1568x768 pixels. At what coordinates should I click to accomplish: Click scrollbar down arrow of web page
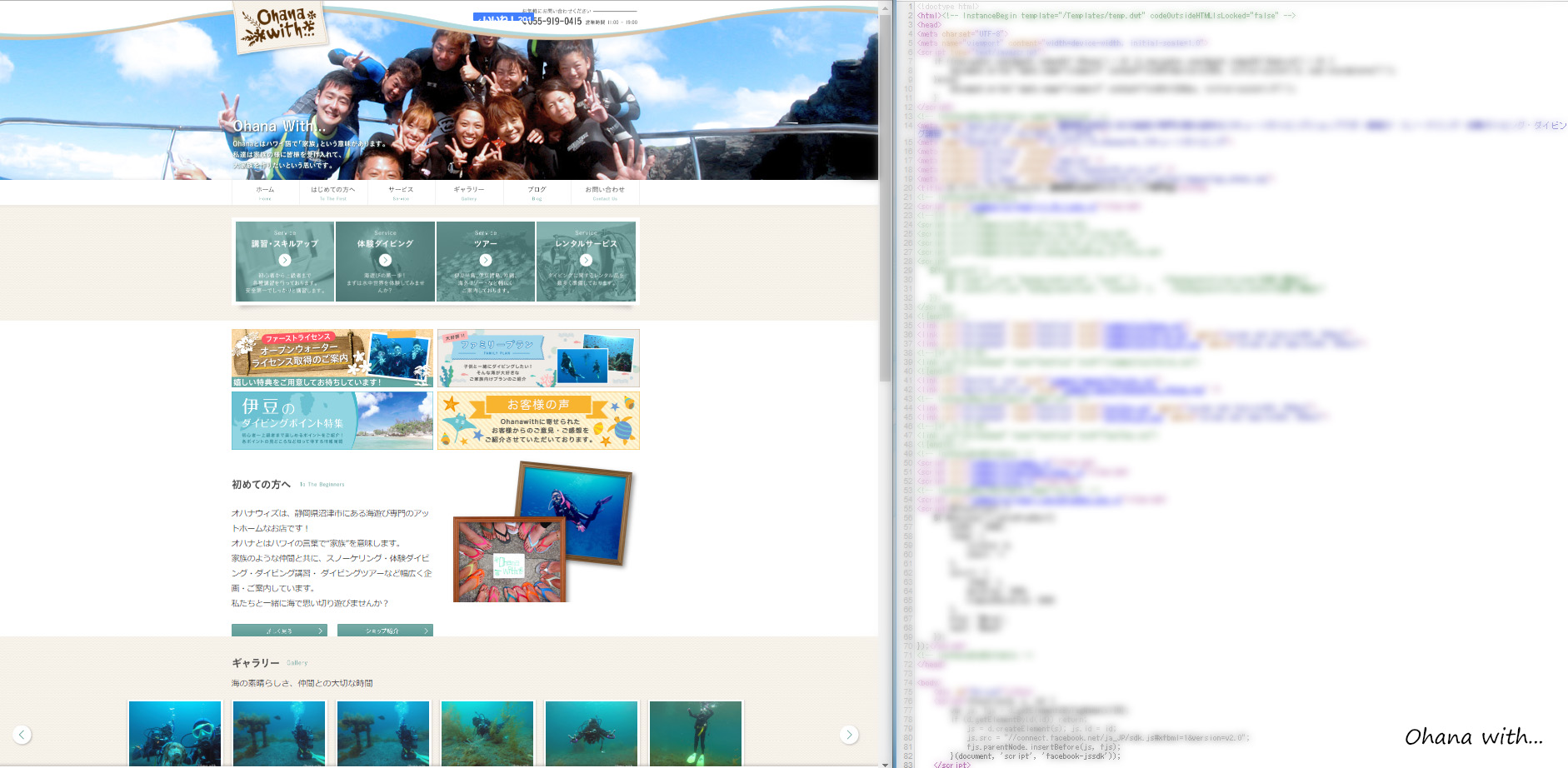(x=885, y=763)
